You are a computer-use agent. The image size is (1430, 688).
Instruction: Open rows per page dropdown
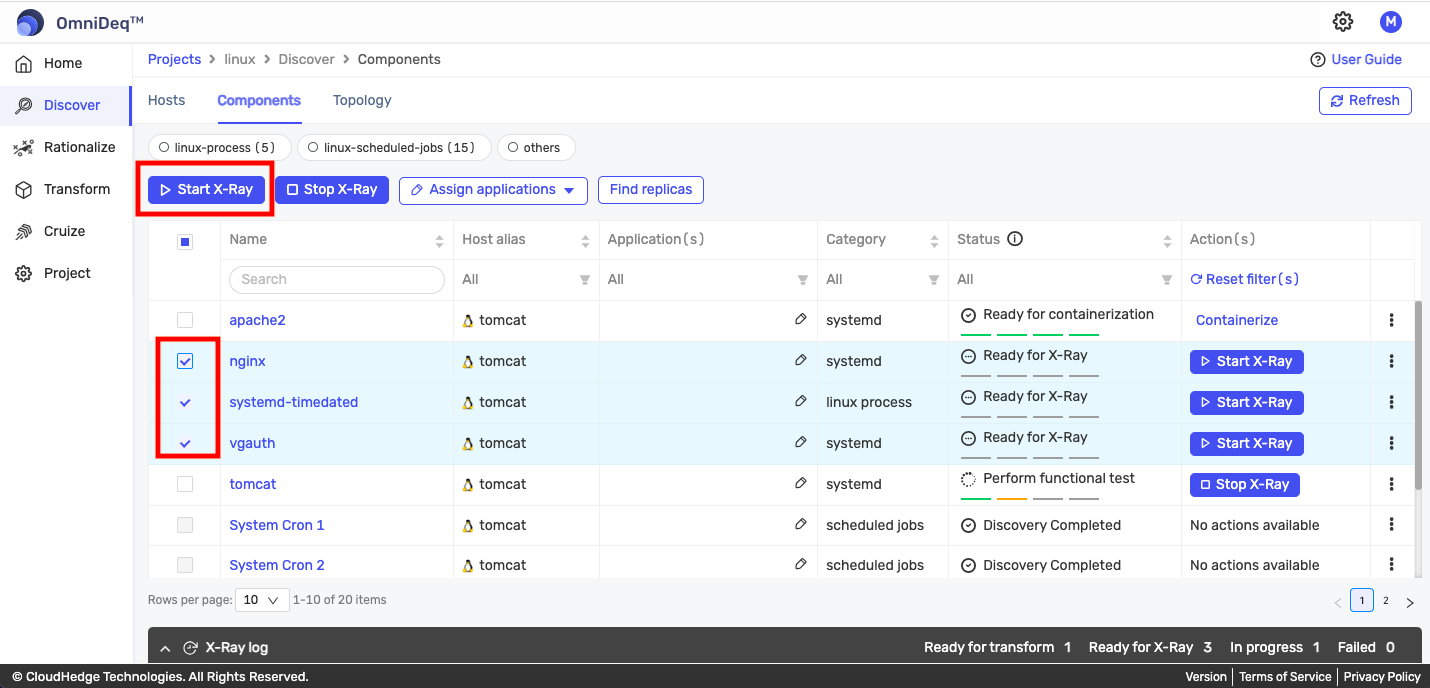point(262,600)
